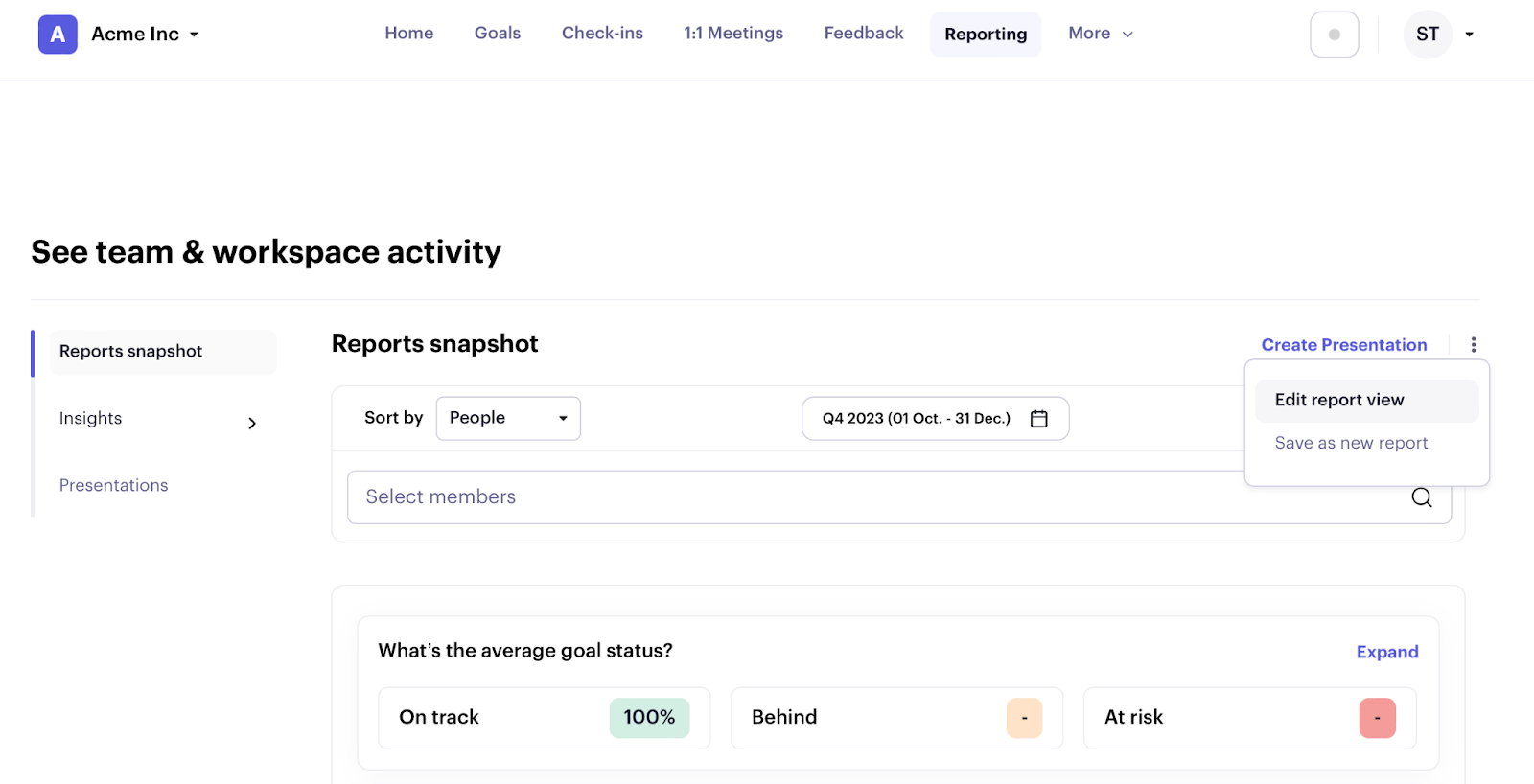This screenshot has height=784, width=1534.
Task: Expand the More navigation menu
Action: (1101, 34)
